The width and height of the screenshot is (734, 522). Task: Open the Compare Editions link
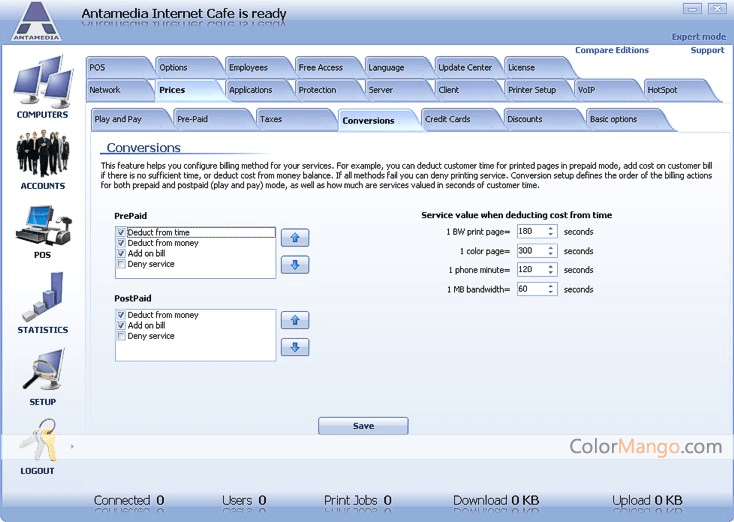(x=612, y=50)
